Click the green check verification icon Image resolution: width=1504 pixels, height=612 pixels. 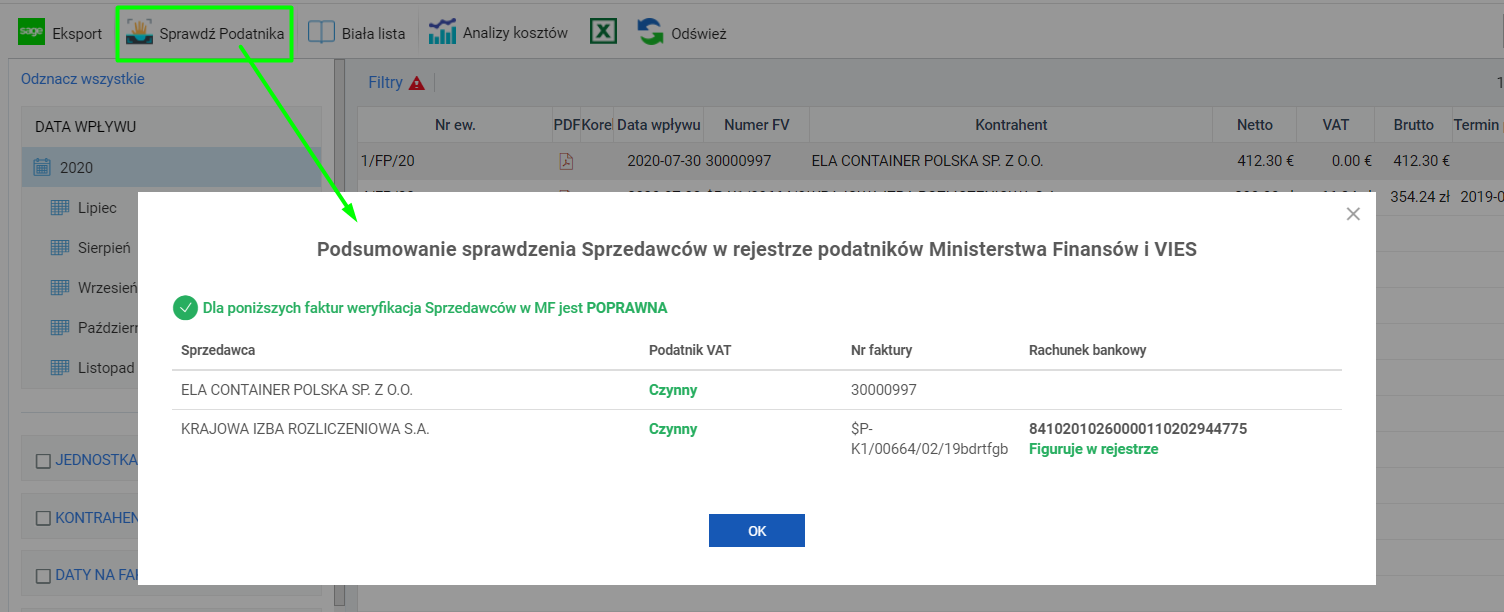click(185, 308)
